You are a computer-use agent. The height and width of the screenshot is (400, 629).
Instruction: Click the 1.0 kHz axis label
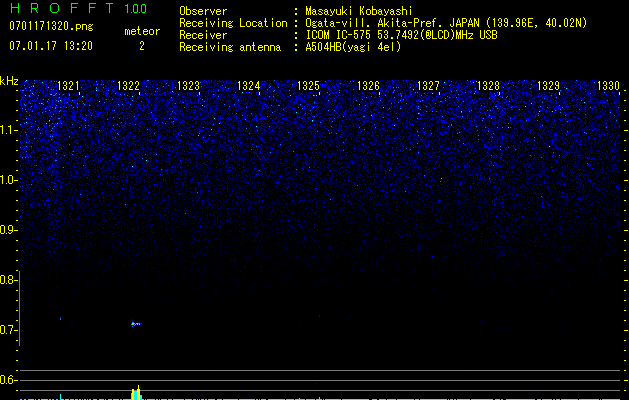click(8, 180)
